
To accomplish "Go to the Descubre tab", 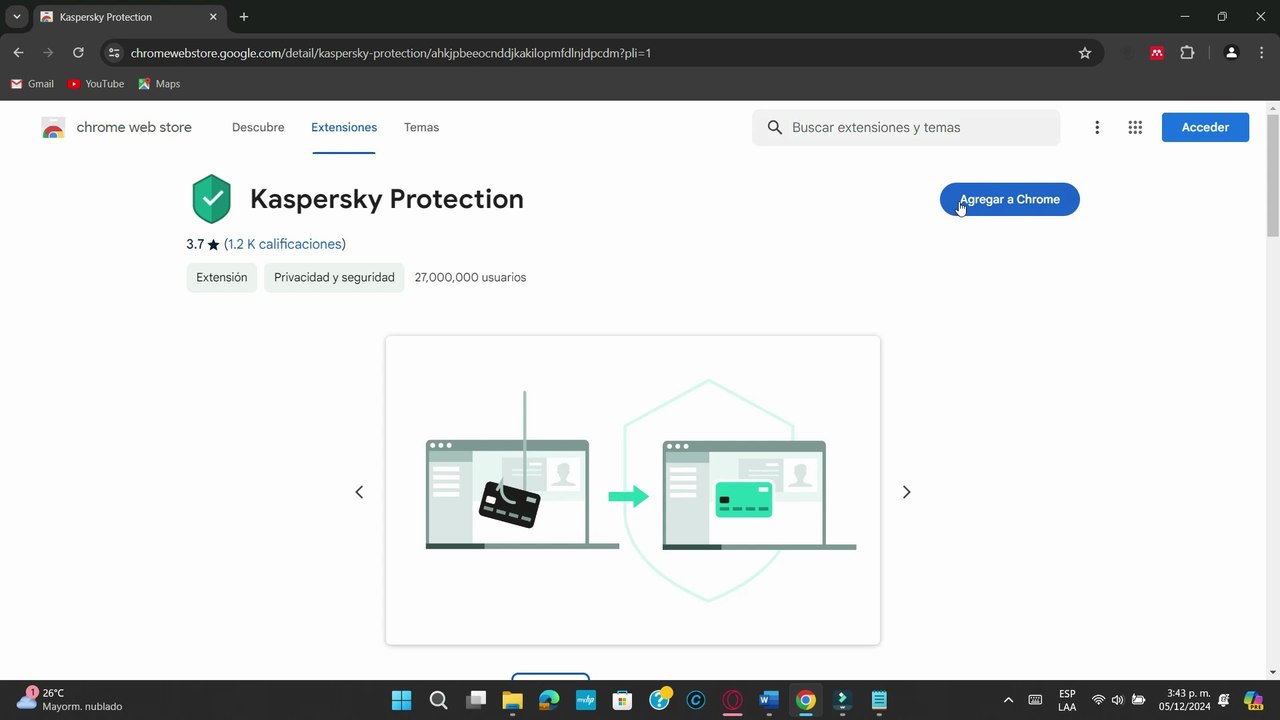I will [x=258, y=127].
